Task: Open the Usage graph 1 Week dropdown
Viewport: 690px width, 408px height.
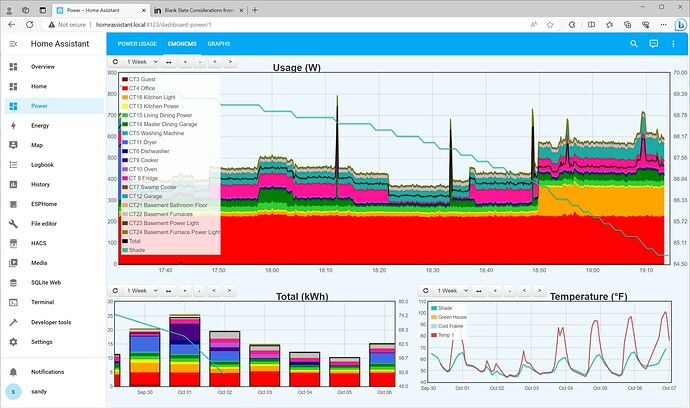Action: coord(142,62)
